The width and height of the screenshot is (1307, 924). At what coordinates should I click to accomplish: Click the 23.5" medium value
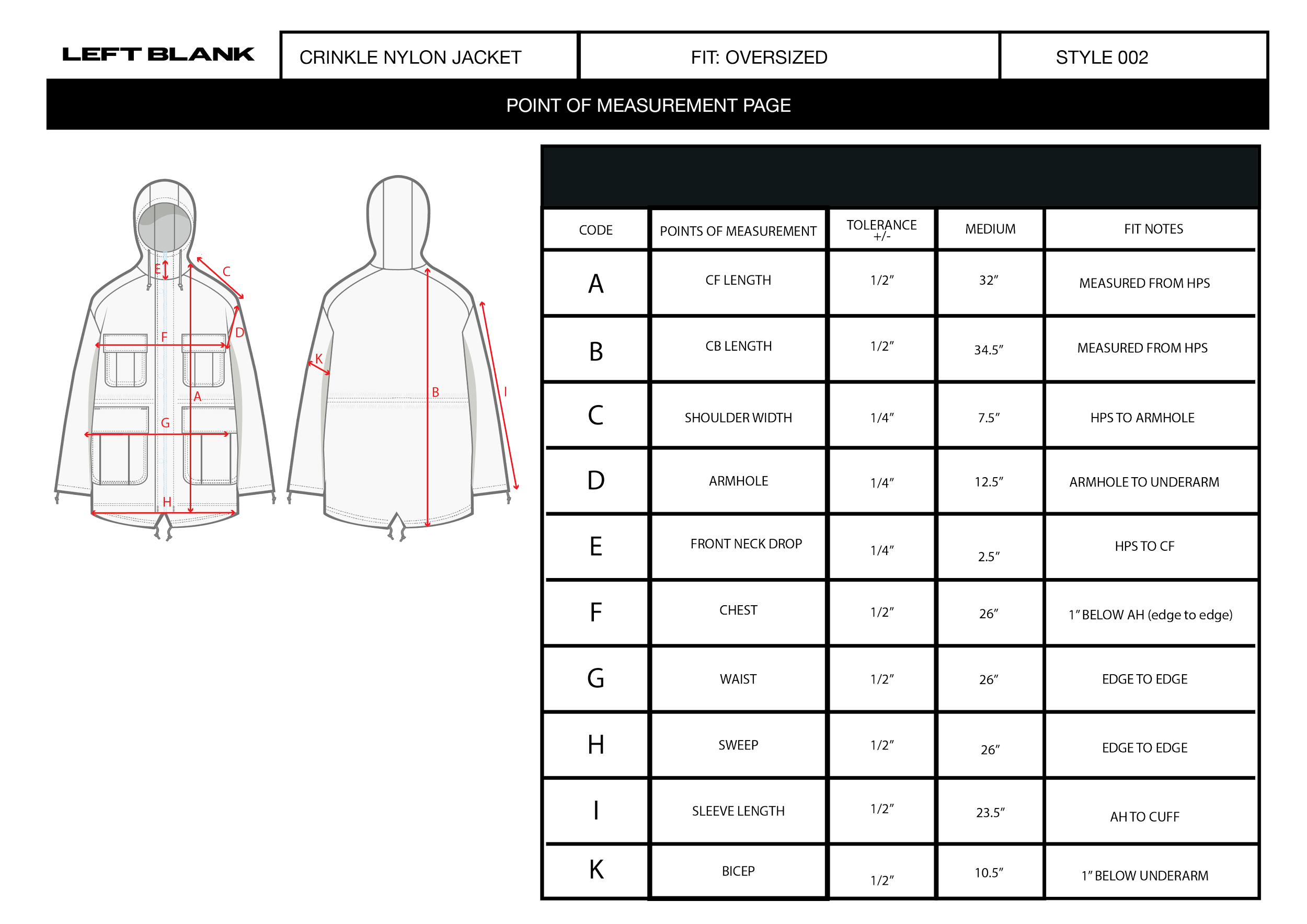pos(990,813)
